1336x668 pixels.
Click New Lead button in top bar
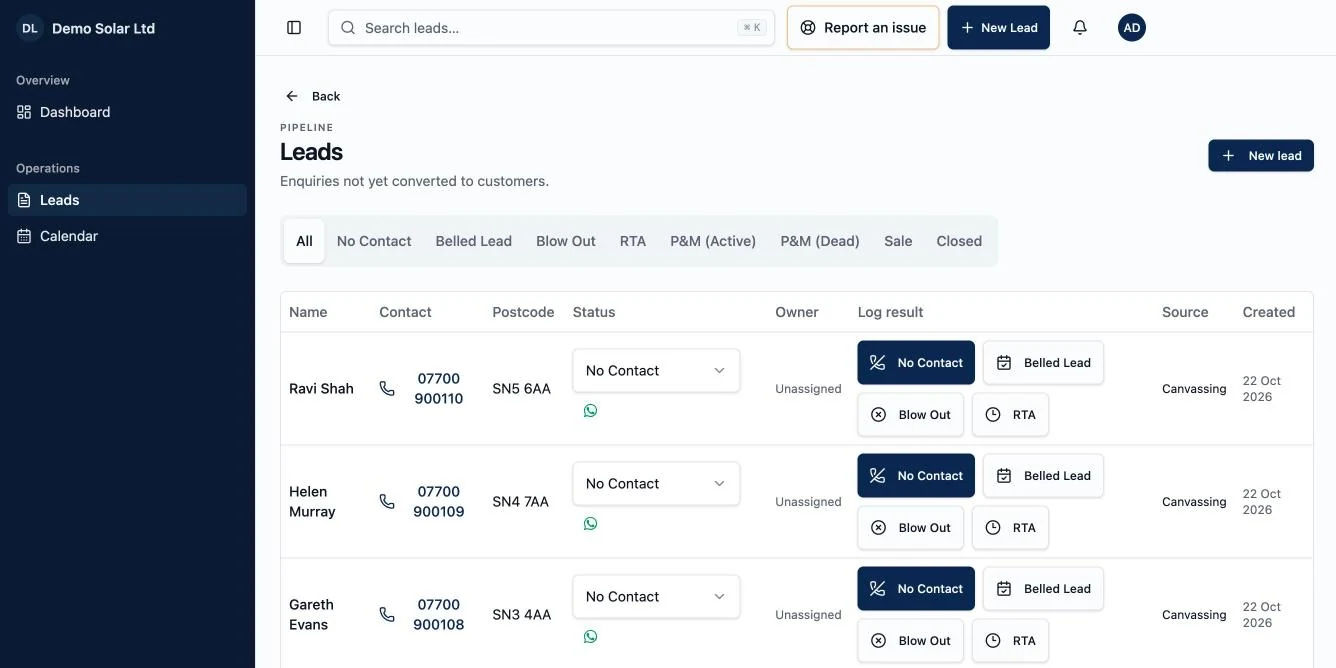999,28
